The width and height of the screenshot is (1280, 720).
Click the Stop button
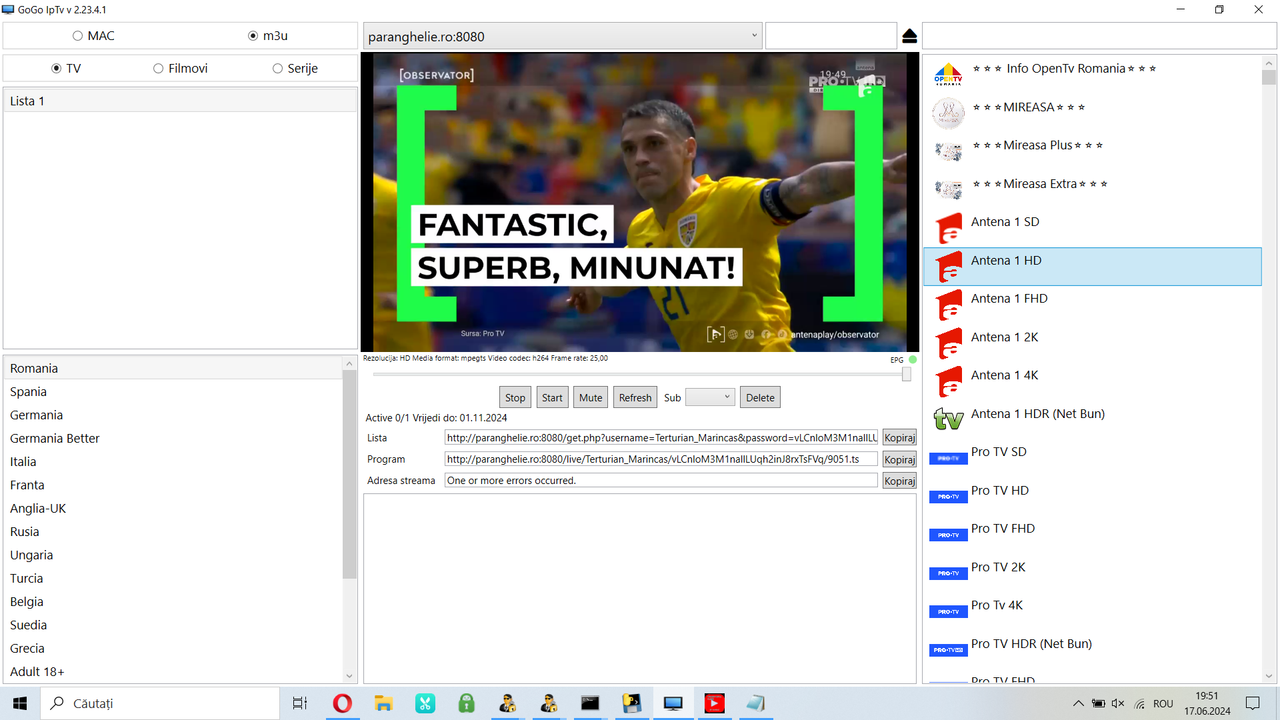[515, 397]
